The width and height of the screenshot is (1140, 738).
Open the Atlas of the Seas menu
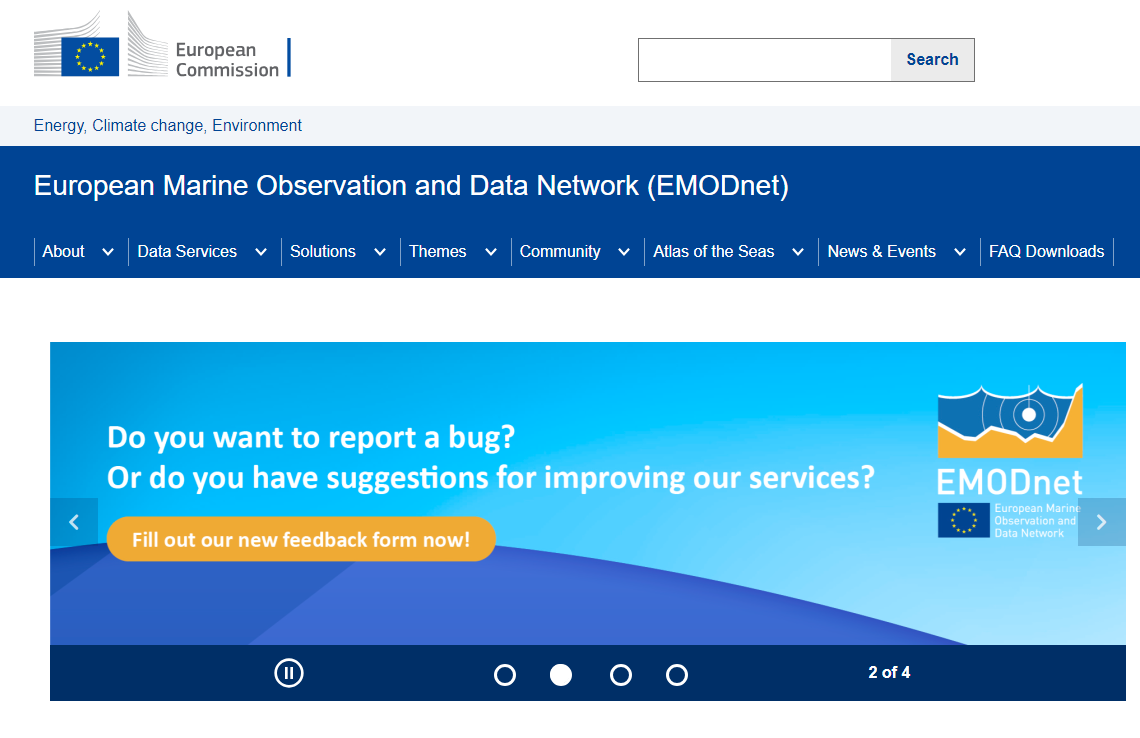point(713,252)
